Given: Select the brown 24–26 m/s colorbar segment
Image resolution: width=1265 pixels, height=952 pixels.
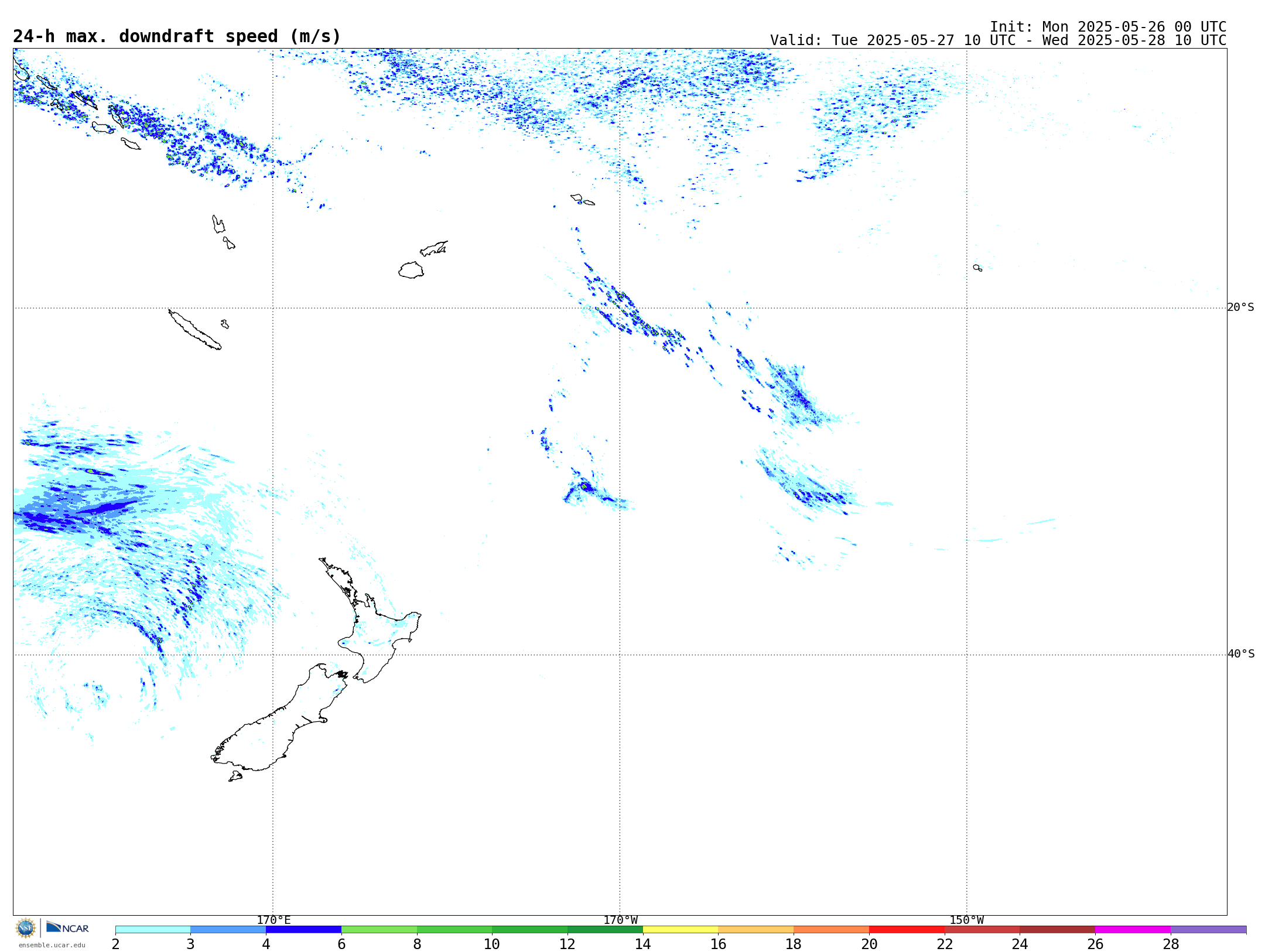Looking at the screenshot, I should click(1057, 930).
